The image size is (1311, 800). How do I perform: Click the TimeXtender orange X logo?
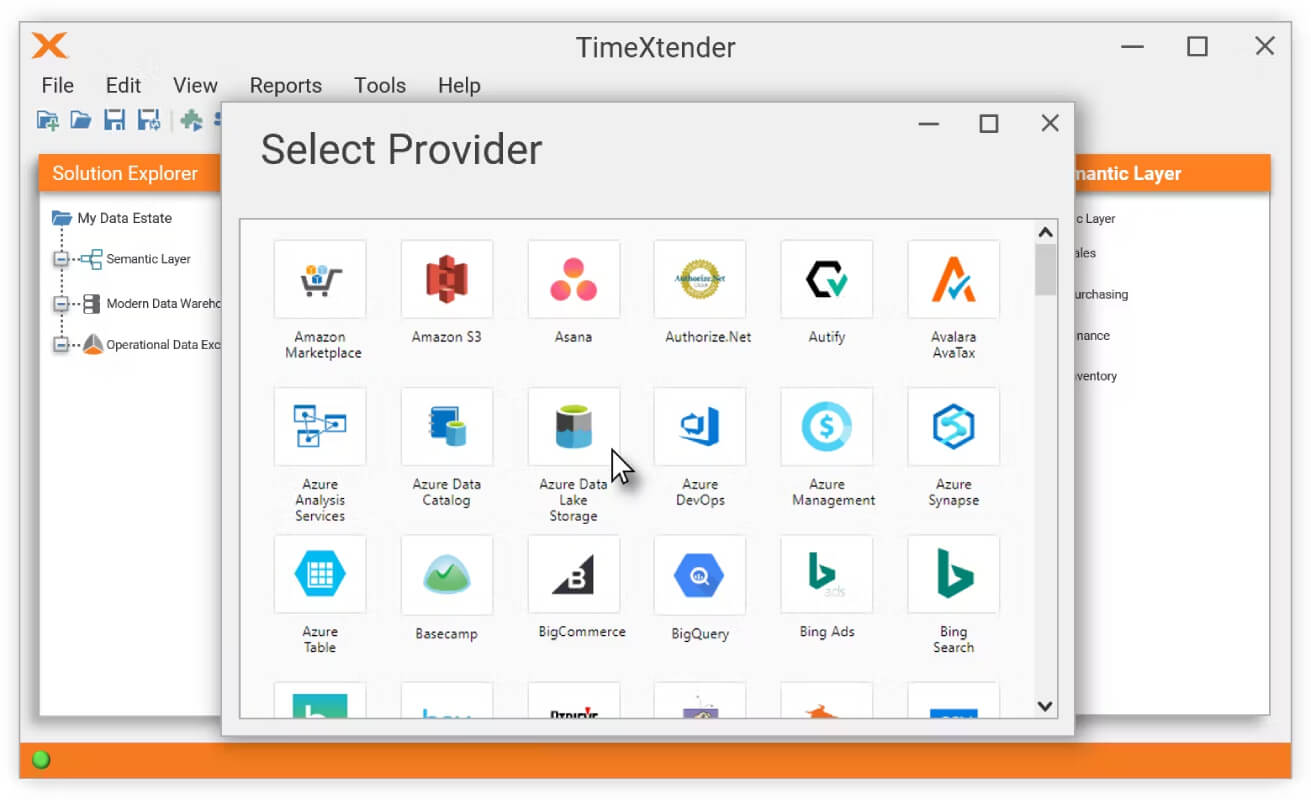(x=50, y=46)
